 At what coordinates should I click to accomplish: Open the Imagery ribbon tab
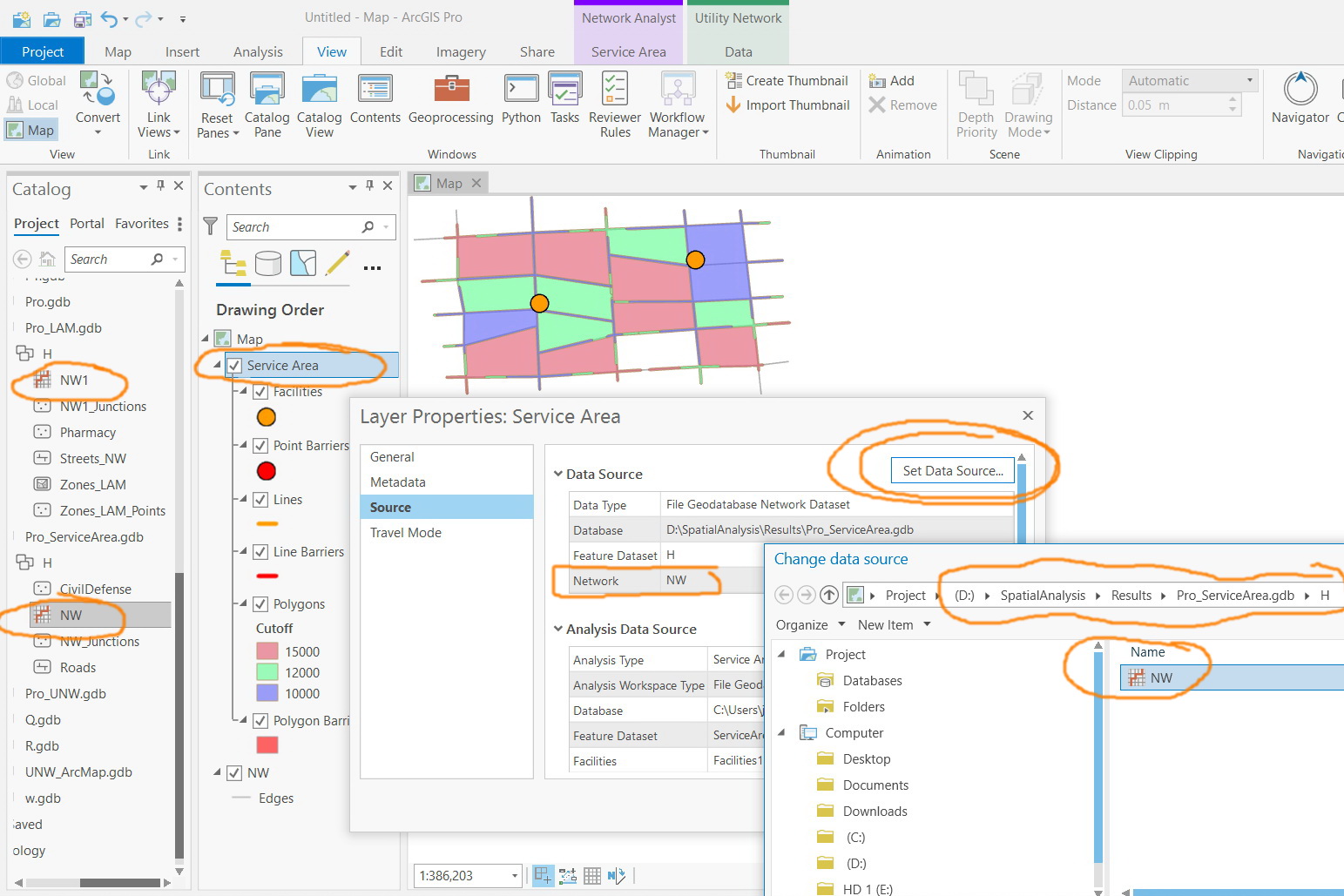[x=461, y=52]
